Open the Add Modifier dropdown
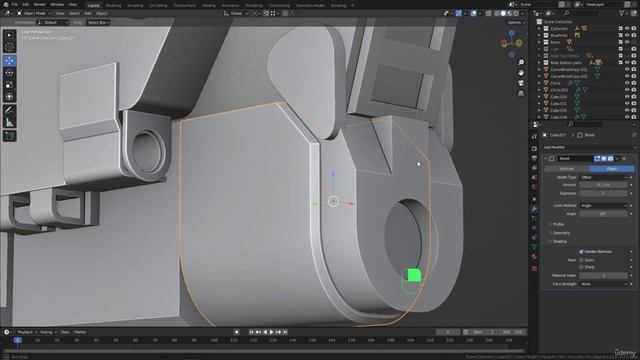The height and width of the screenshot is (360, 640). (x=589, y=147)
